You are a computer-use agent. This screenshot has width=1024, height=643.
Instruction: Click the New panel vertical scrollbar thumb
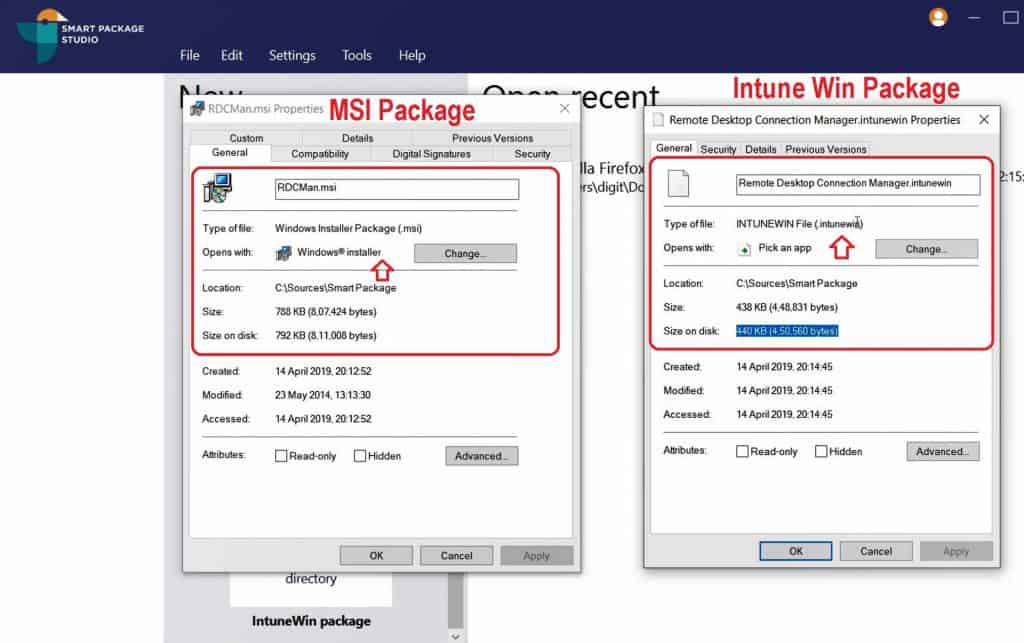pyautogui.click(x=455, y=599)
